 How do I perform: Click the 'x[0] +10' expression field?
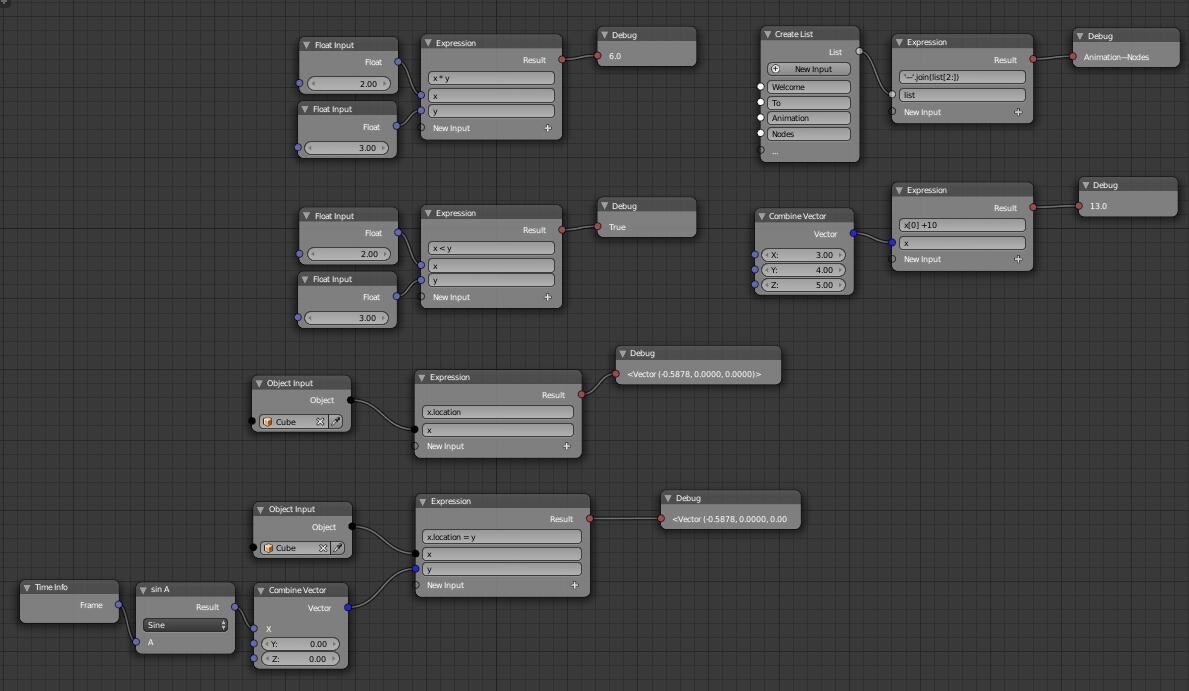(x=962, y=225)
